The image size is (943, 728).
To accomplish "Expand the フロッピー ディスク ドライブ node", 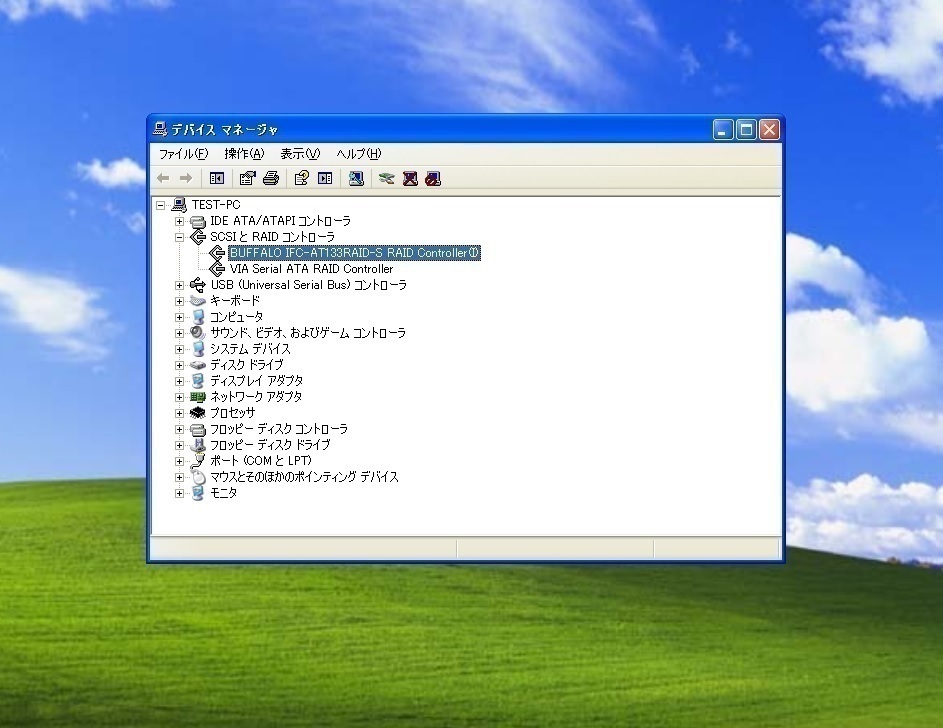I will (179, 445).
